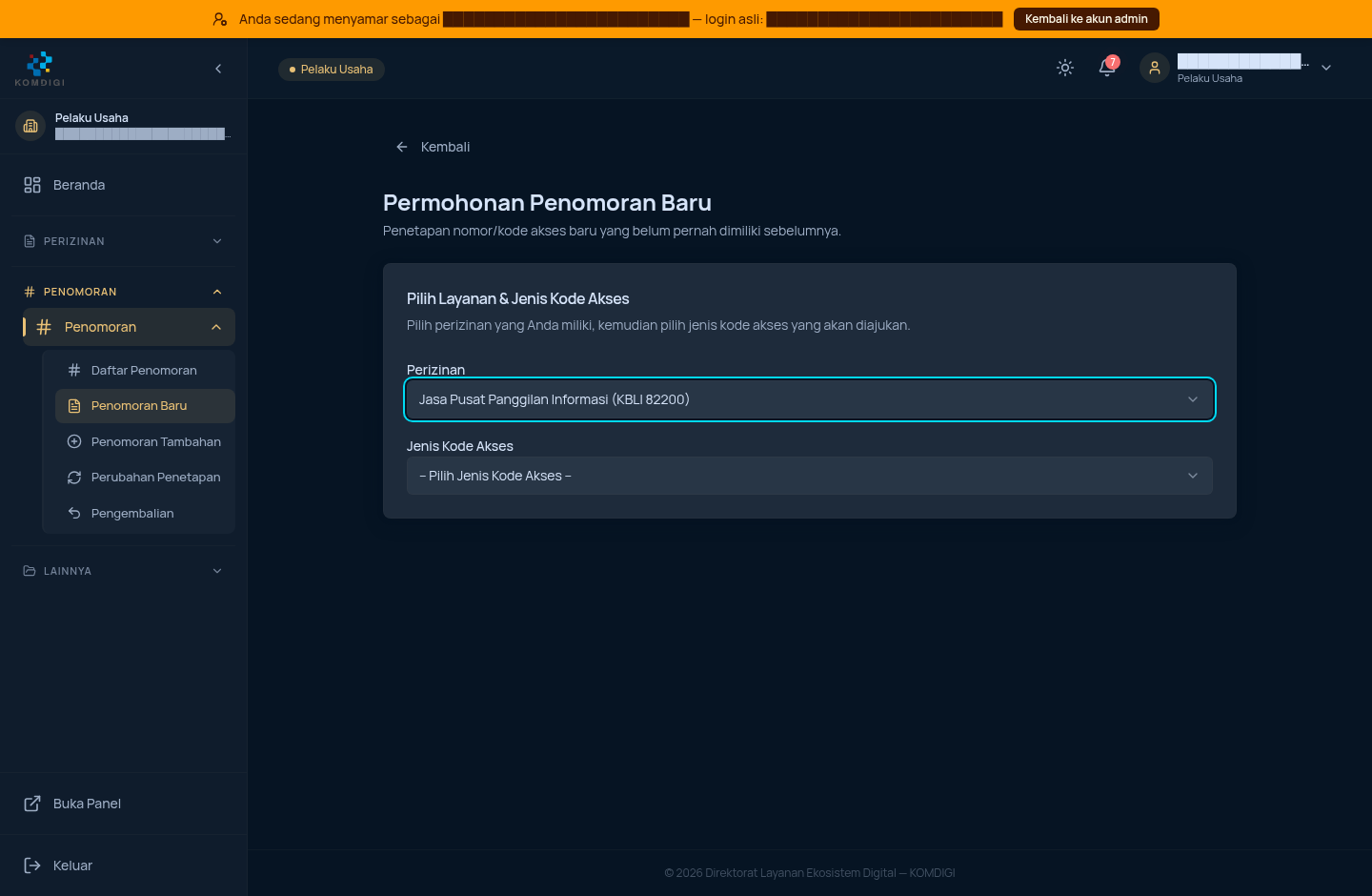
Task: Click the PERIZINAN document icon
Action: tap(30, 241)
